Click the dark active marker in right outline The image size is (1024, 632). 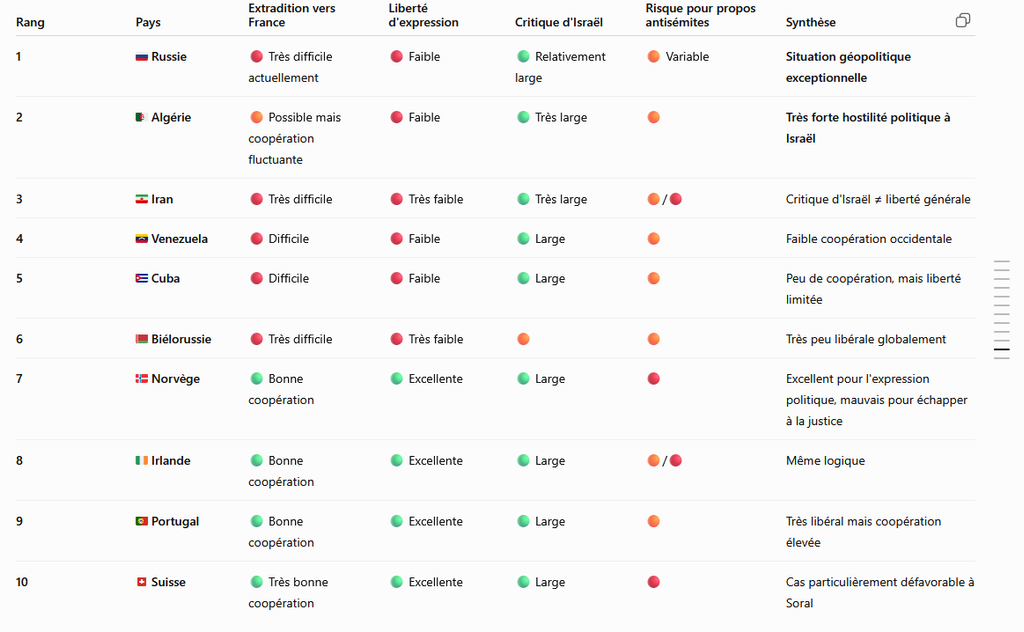pos(1002,349)
